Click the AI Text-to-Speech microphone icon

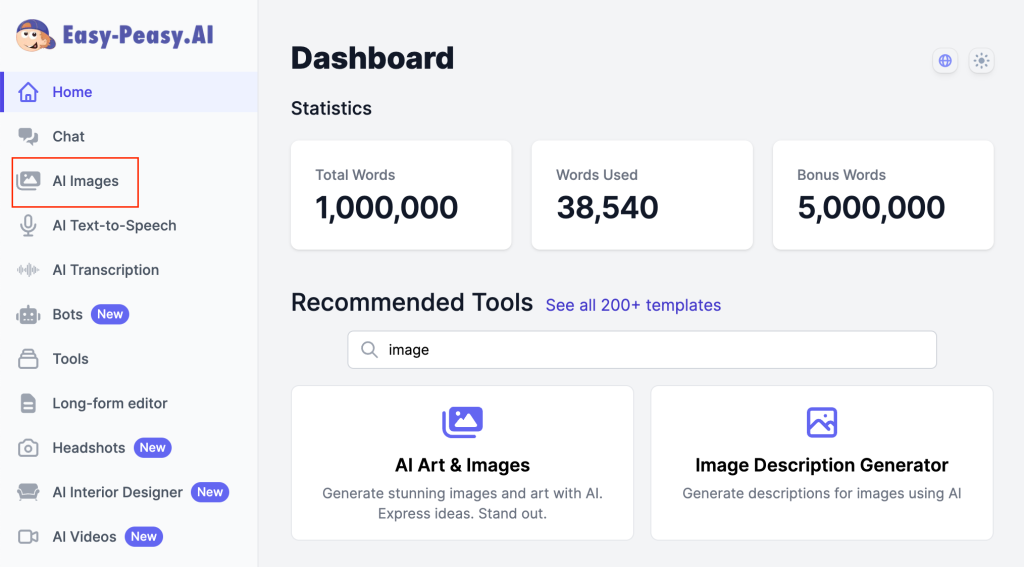tap(28, 226)
